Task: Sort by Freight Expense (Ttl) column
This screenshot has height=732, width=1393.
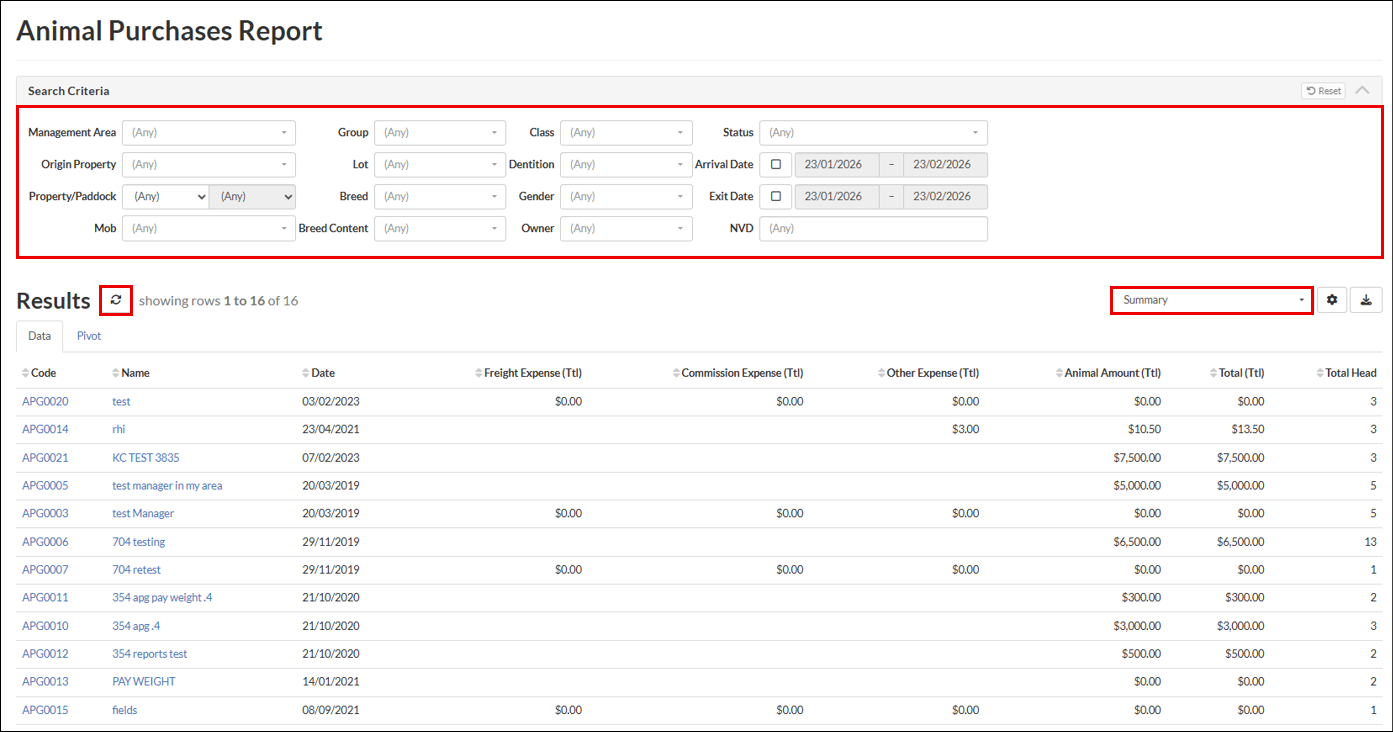Action: [532, 373]
